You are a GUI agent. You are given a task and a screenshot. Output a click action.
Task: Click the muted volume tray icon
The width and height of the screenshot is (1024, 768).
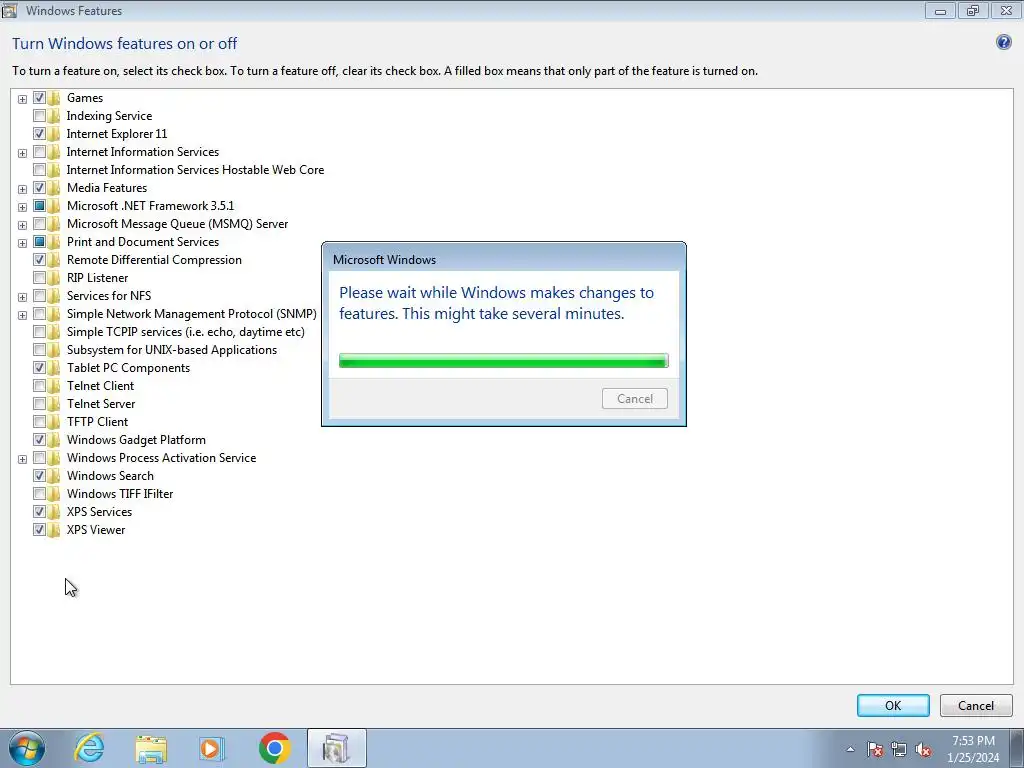tap(923, 749)
